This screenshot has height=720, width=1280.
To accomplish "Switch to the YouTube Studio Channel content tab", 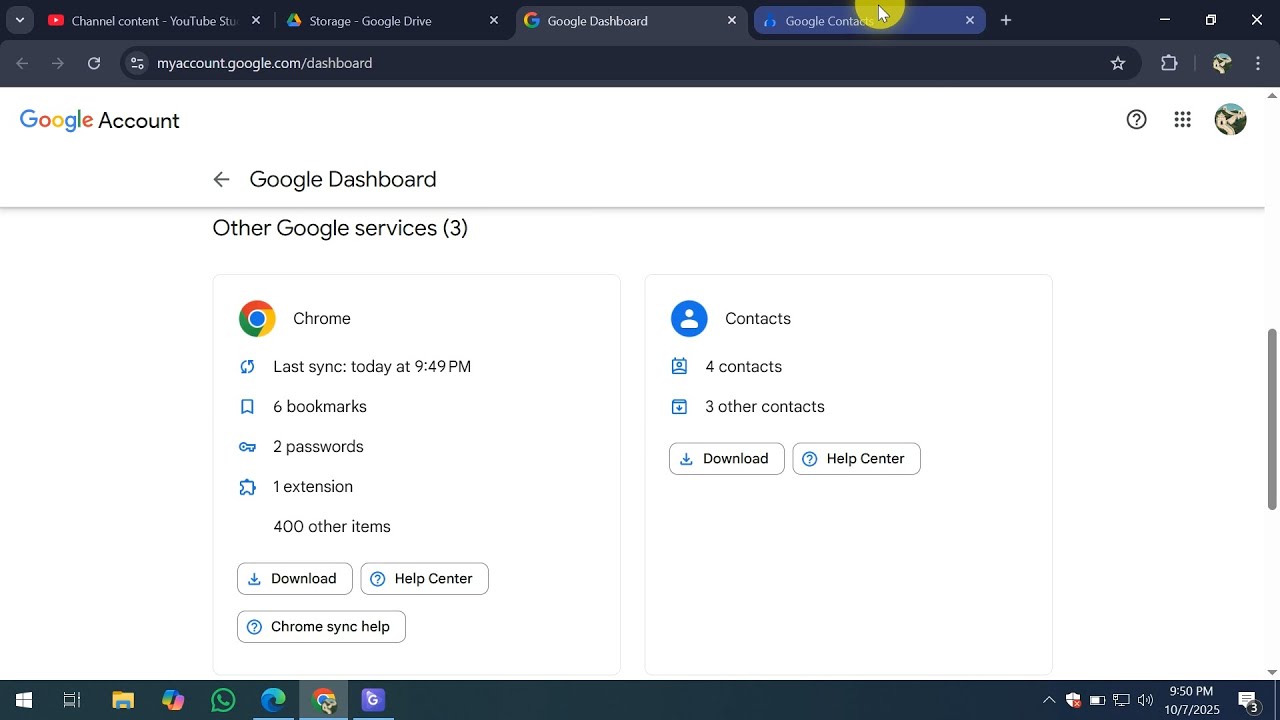I will (155, 20).
